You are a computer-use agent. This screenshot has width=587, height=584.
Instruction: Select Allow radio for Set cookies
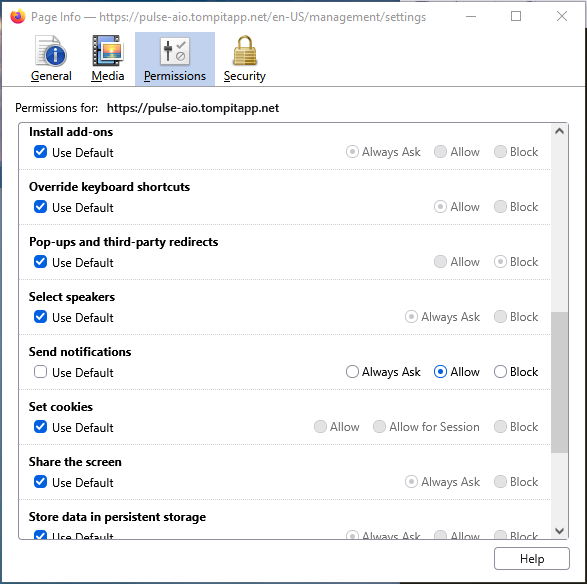[x=320, y=427]
